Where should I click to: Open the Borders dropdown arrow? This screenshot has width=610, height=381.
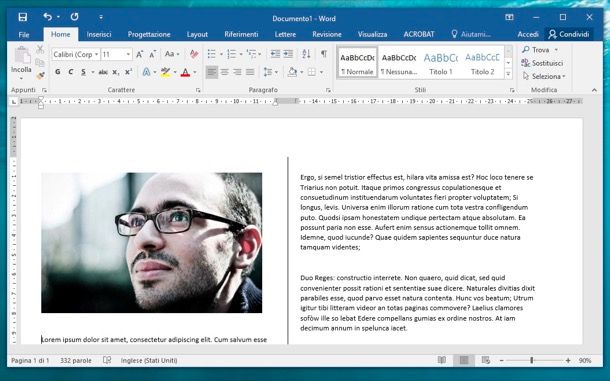pos(321,72)
